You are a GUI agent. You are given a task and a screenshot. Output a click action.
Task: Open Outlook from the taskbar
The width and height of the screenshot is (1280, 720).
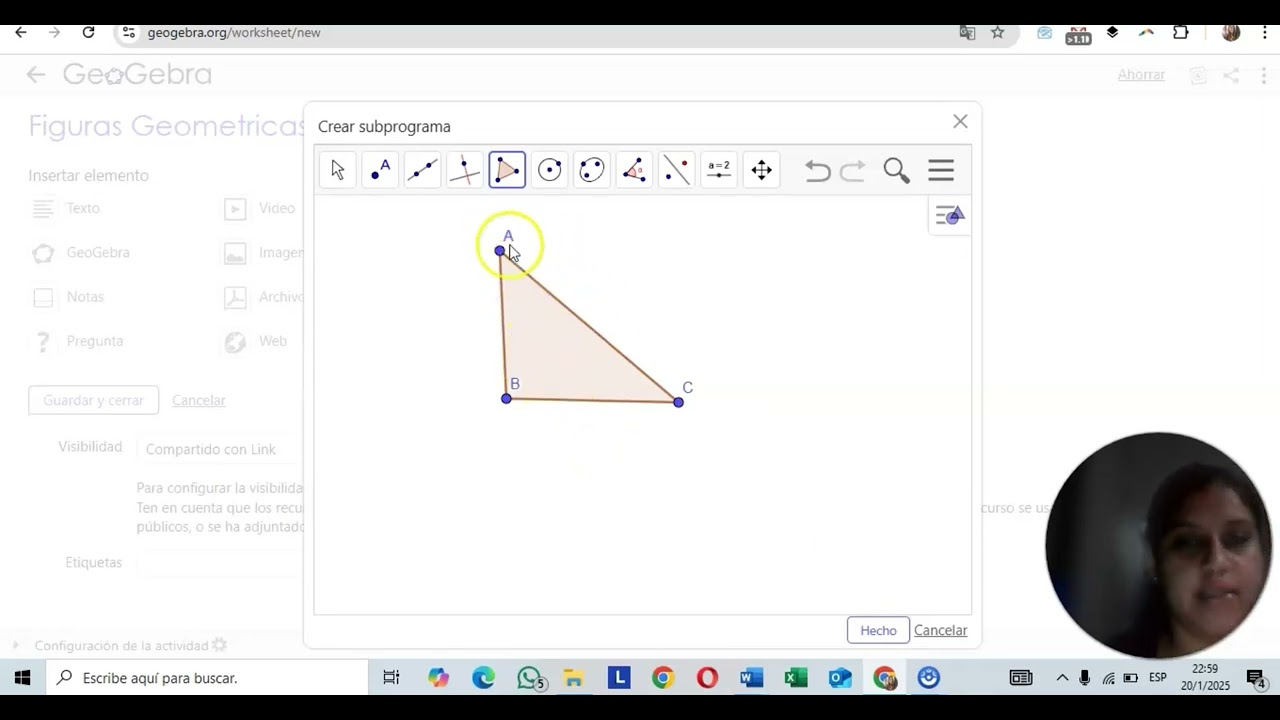coord(840,678)
